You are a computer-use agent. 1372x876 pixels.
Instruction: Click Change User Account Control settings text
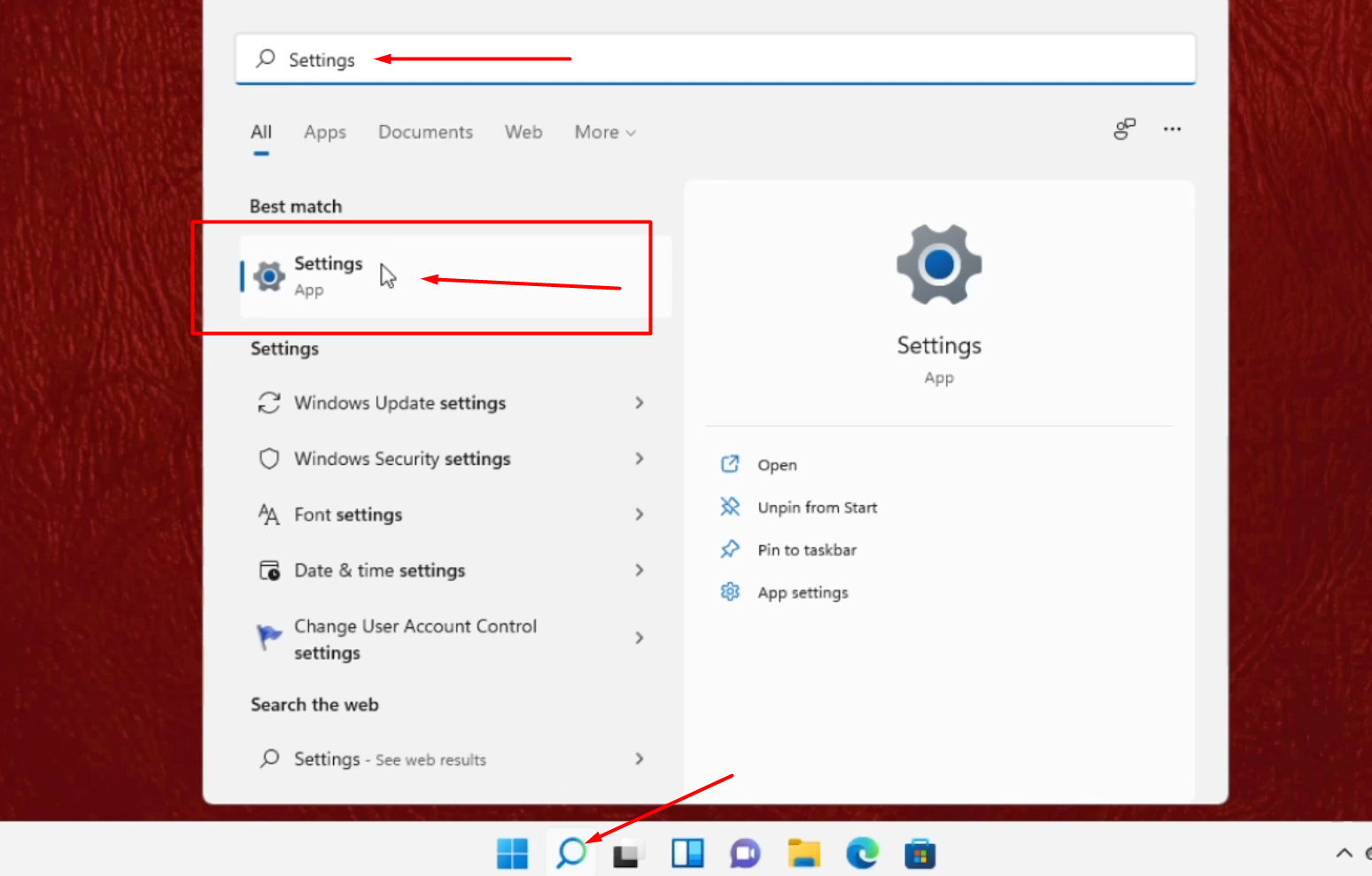(x=415, y=640)
